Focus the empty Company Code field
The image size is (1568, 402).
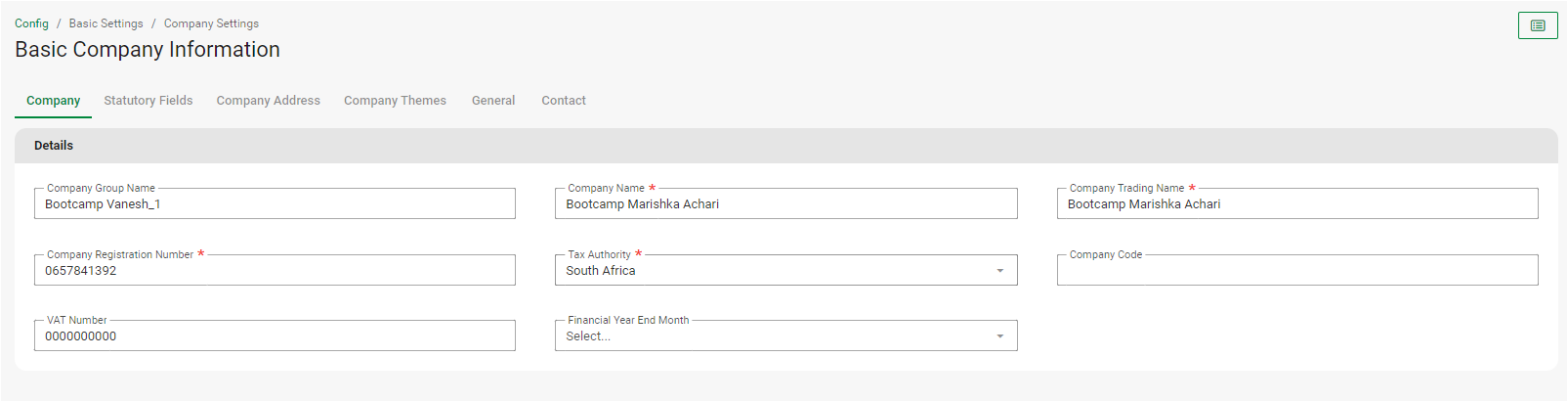click(x=1296, y=271)
